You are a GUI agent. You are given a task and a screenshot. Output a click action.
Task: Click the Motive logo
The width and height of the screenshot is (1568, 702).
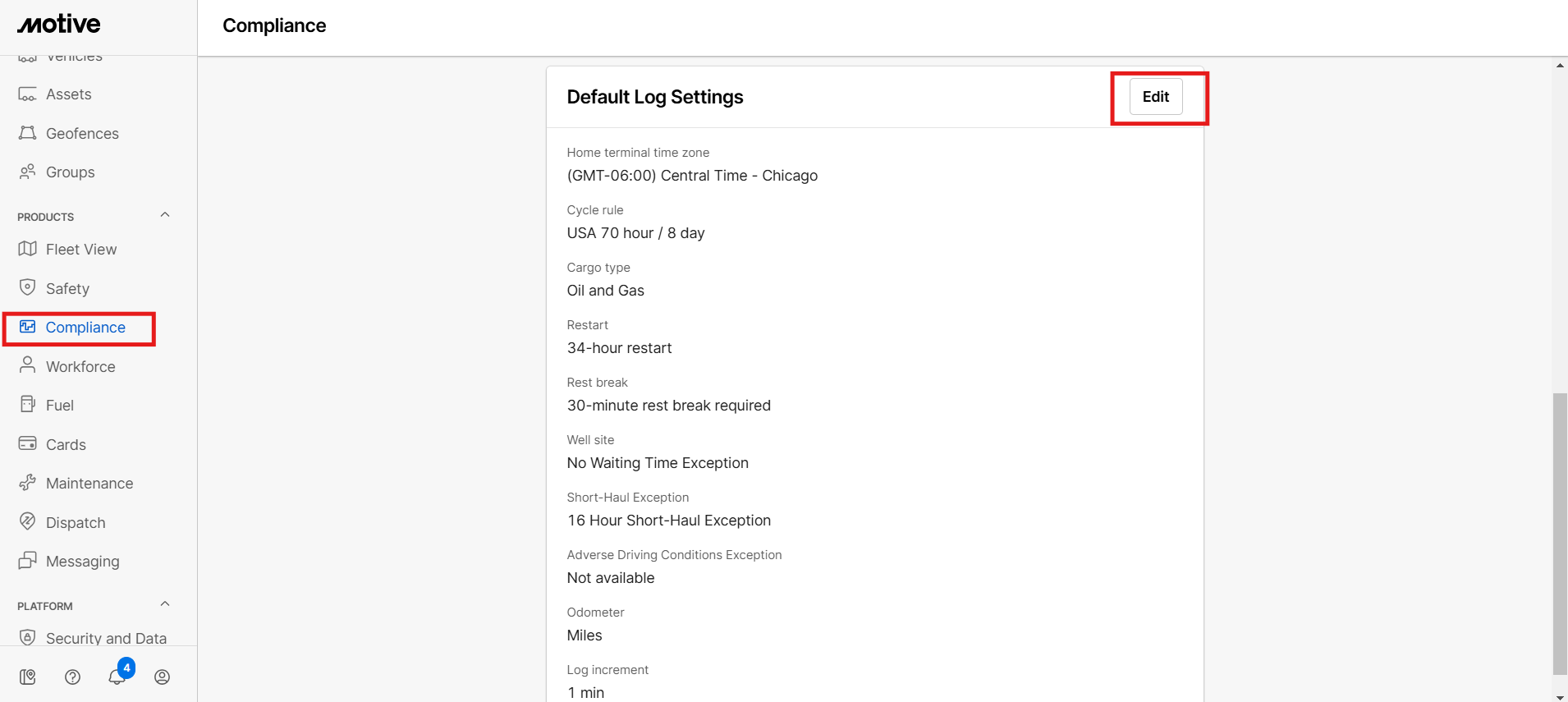point(59,25)
